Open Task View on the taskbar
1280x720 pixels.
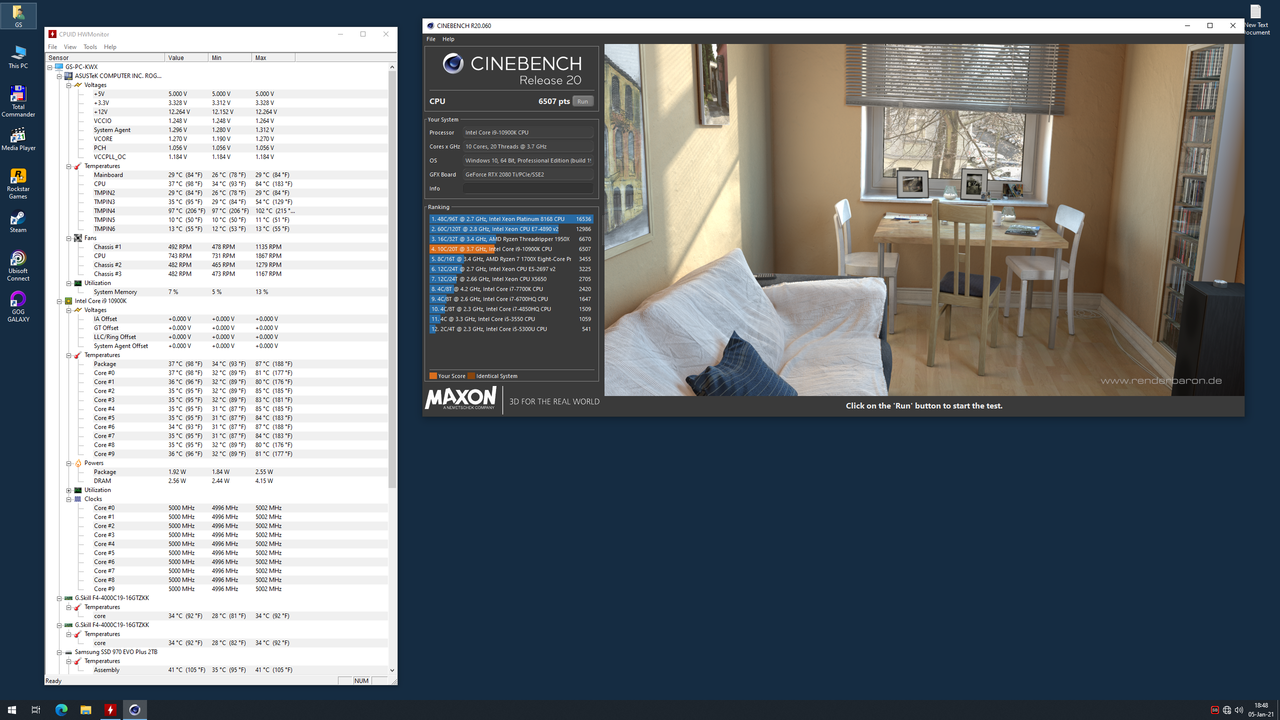tap(36, 710)
